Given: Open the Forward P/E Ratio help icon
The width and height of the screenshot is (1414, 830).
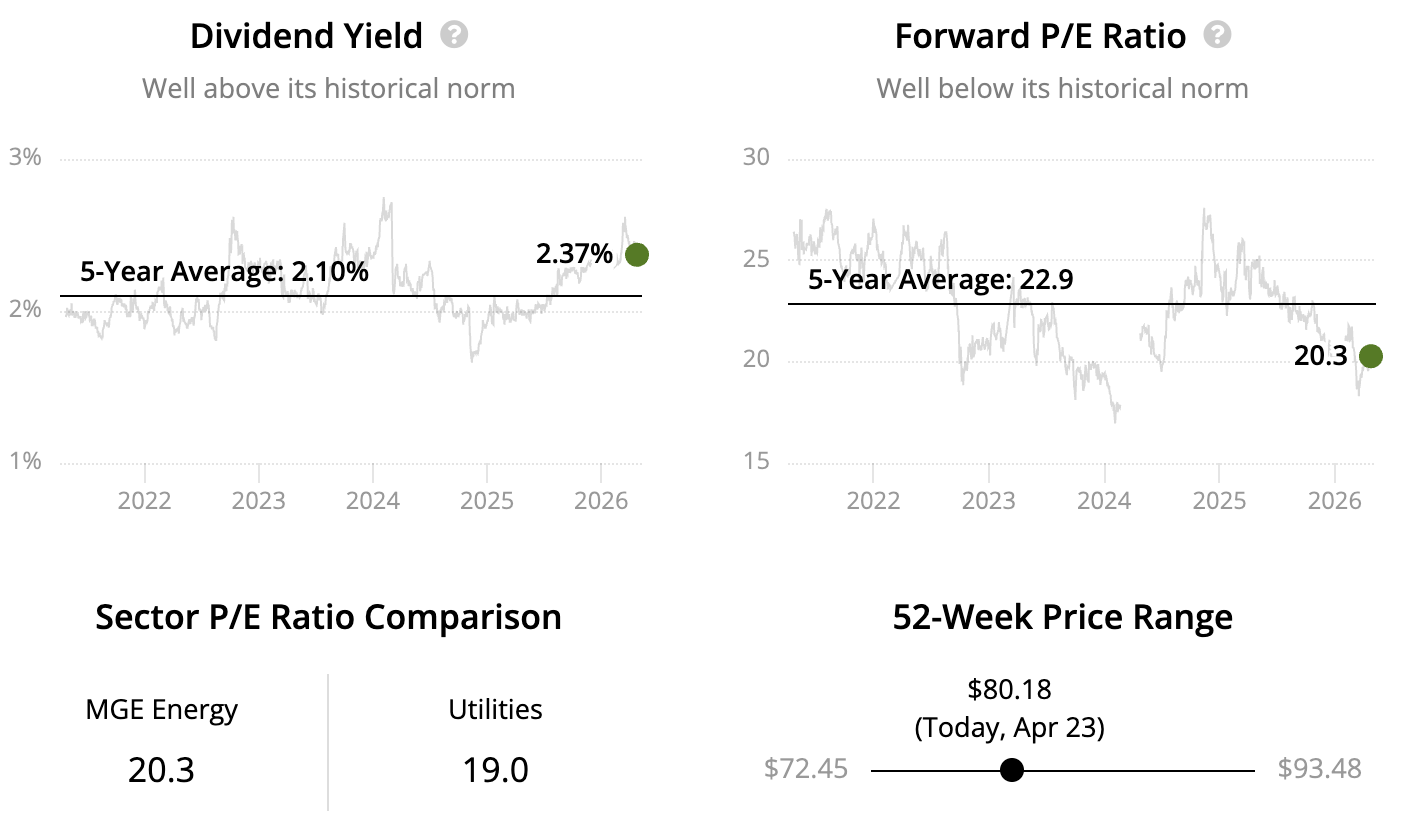Looking at the screenshot, I should [x=1217, y=36].
